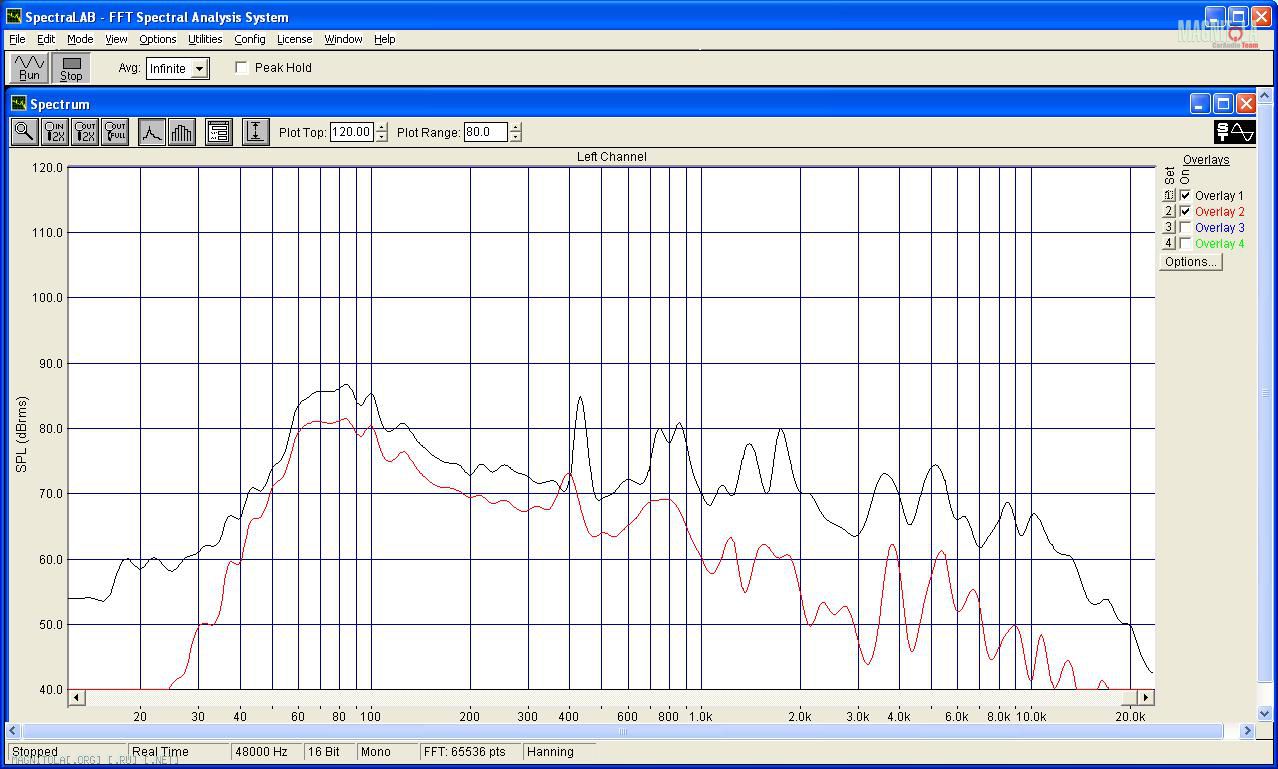The width and height of the screenshot is (1278, 769).
Task: Decrease Plot Range with down arrow
Action: pos(516,137)
